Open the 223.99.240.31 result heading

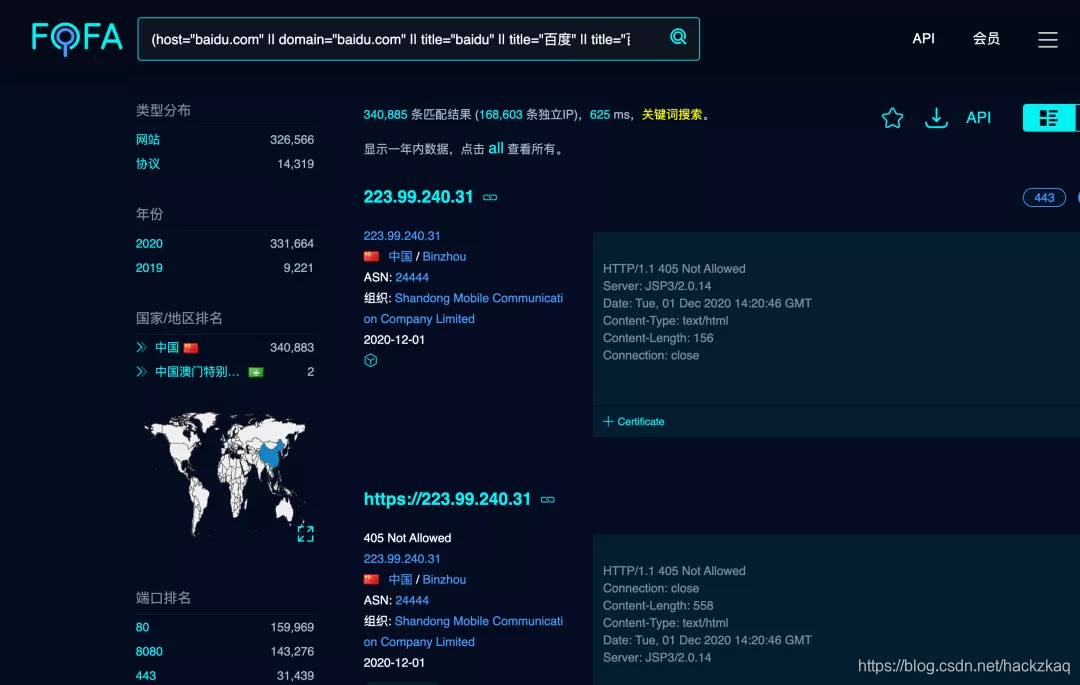click(418, 197)
